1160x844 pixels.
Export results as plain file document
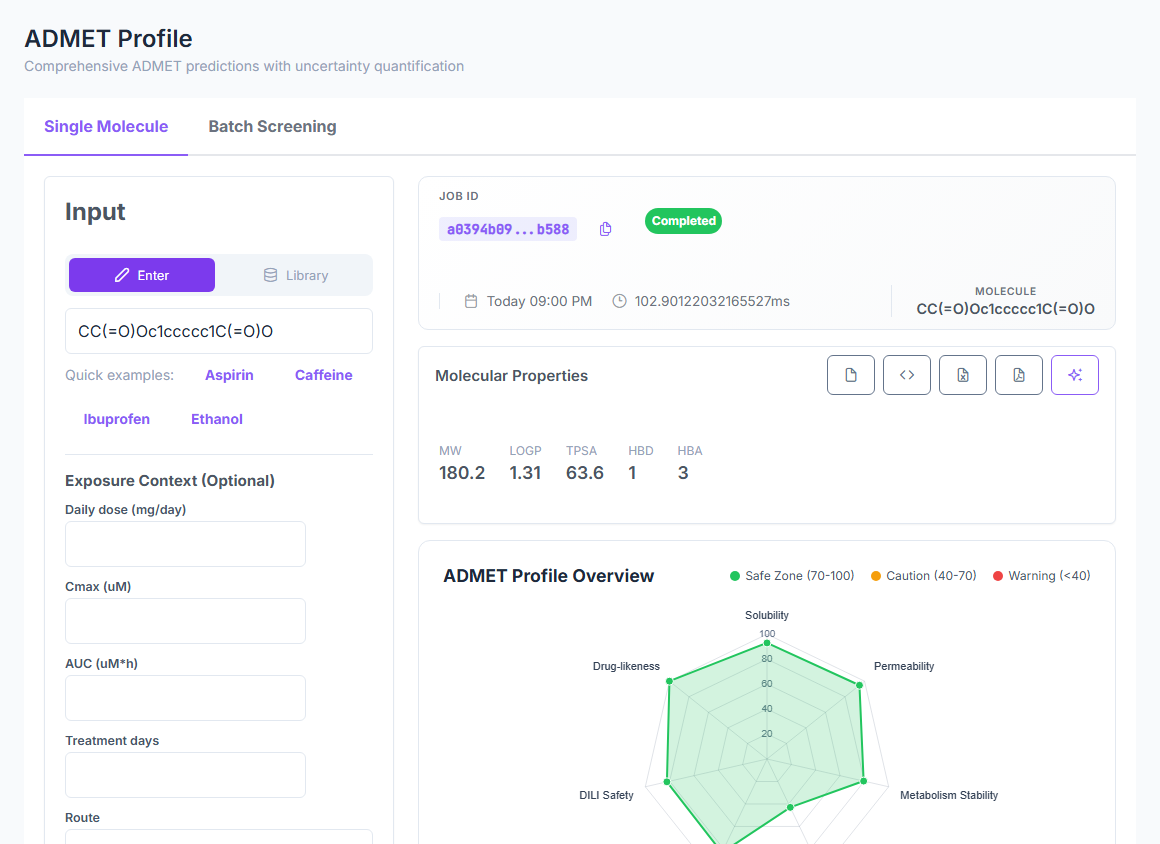(851, 375)
